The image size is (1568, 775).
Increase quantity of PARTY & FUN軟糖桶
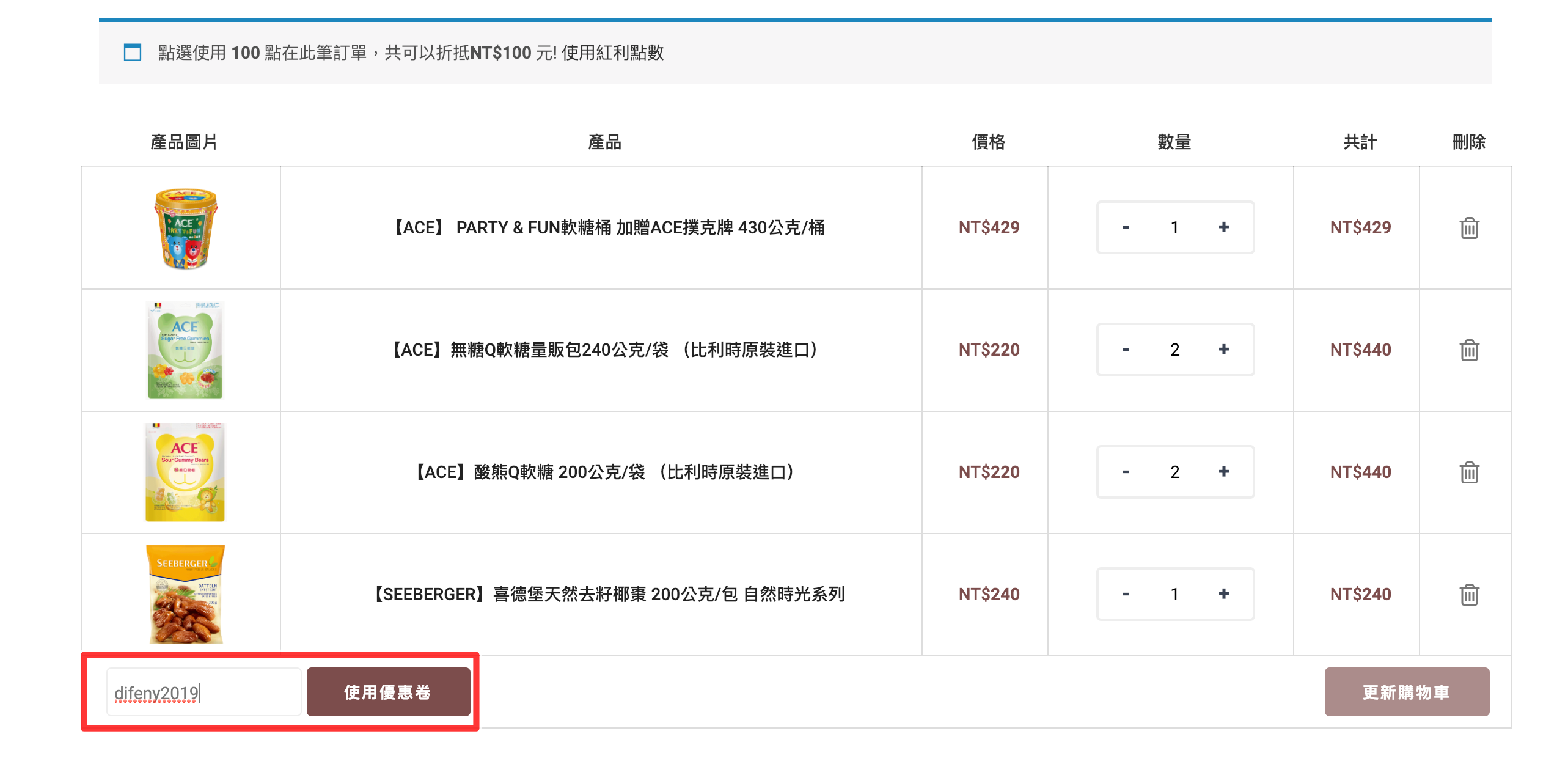(x=1223, y=227)
